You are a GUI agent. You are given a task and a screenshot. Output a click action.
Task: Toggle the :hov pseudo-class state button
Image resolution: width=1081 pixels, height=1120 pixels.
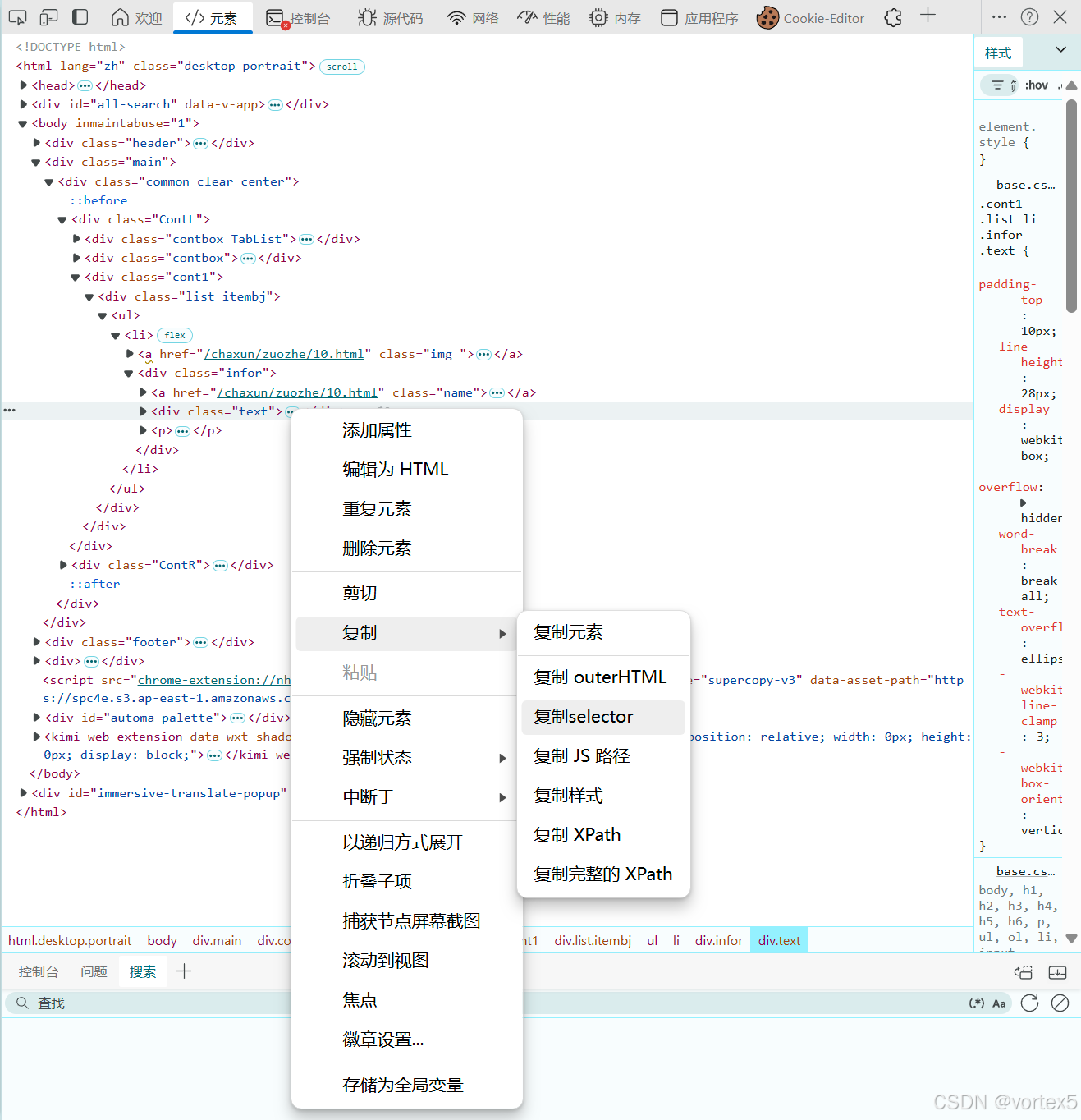(x=1036, y=85)
